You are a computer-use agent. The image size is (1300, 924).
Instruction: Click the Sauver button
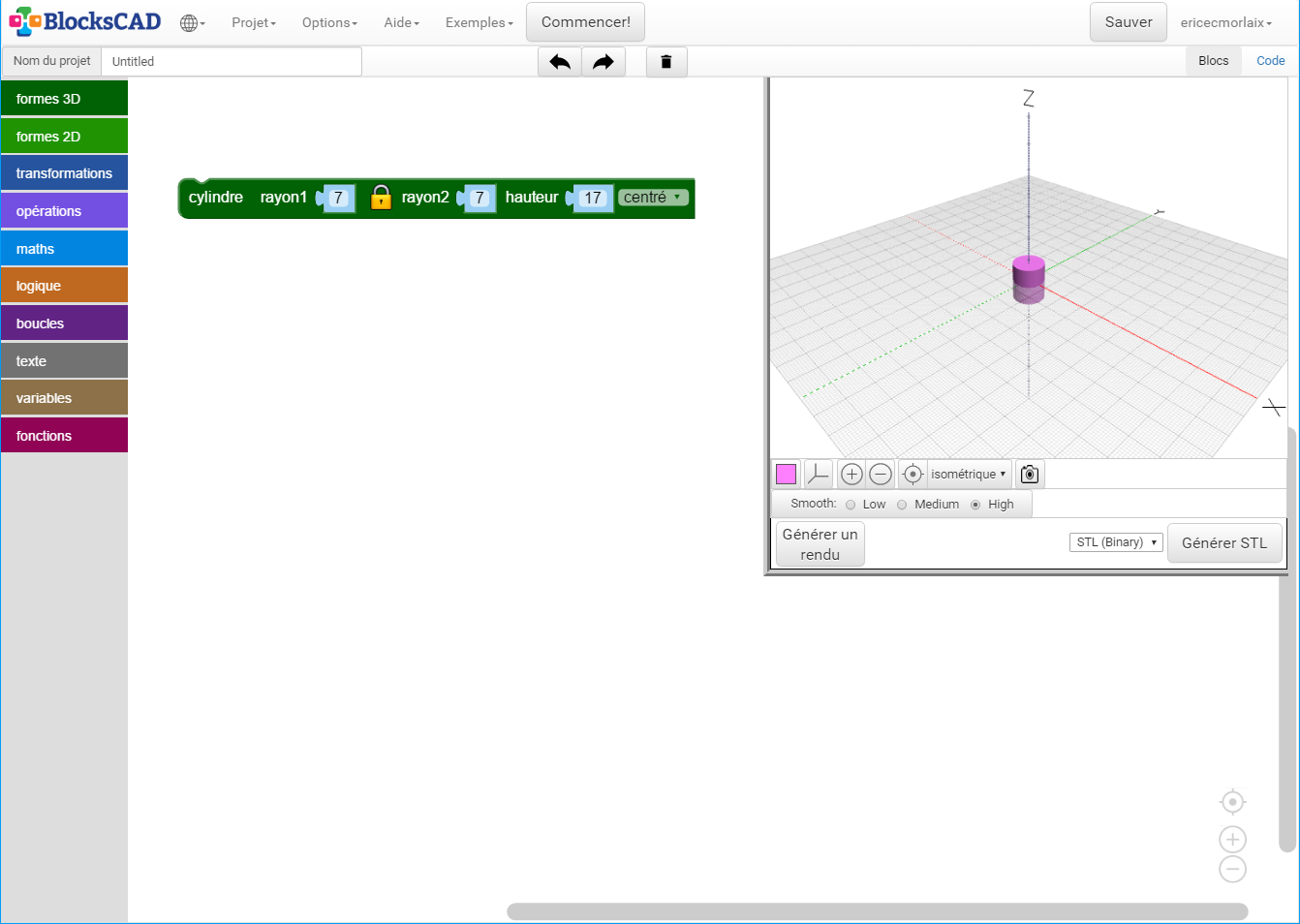(1129, 22)
